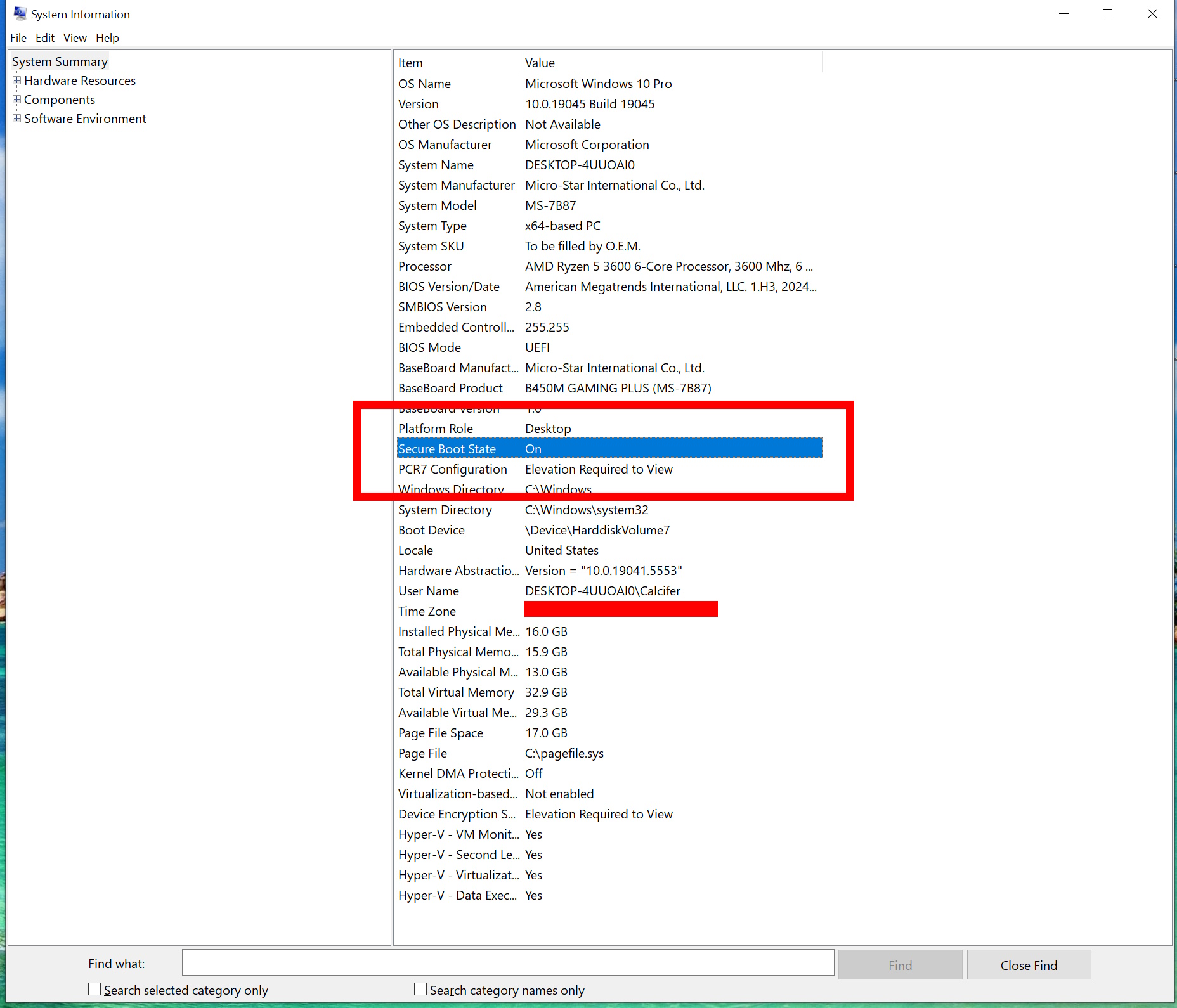Viewport: 1177px width, 1008px height.
Task: Select the User Name row
Action: pyautogui.click(x=609, y=591)
